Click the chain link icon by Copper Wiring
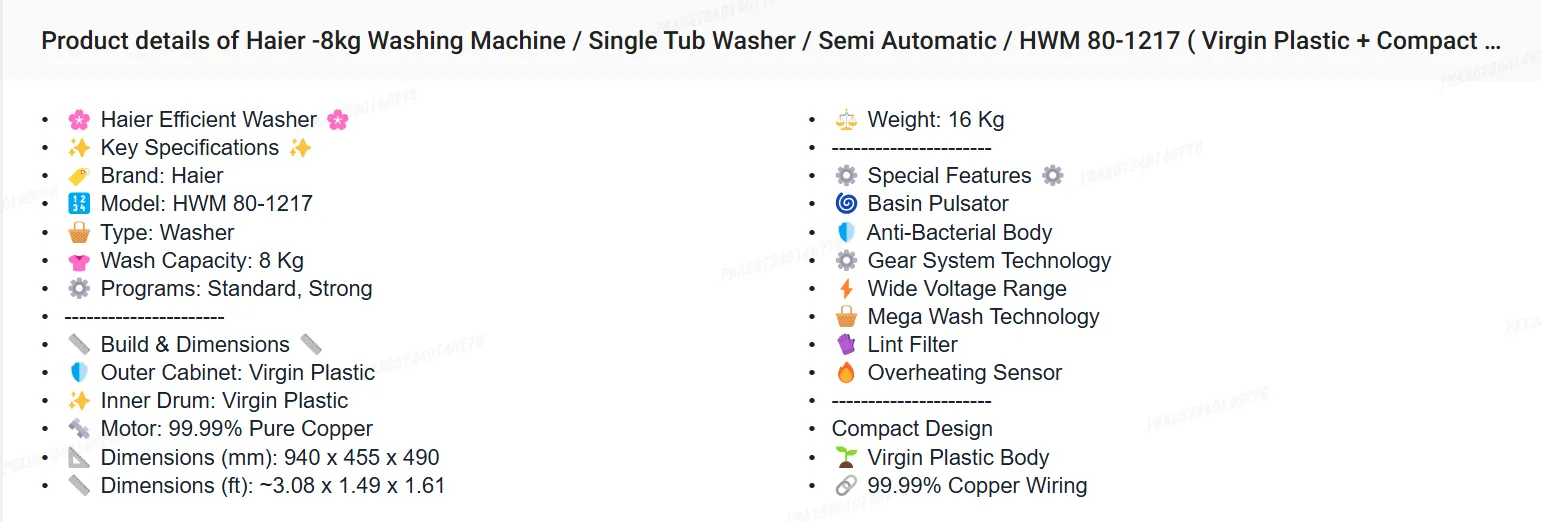Image resolution: width=1541 pixels, height=522 pixels. click(846, 486)
